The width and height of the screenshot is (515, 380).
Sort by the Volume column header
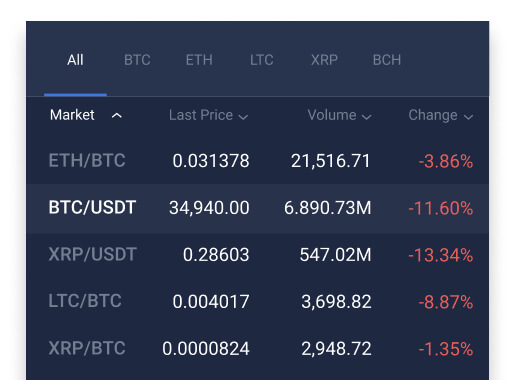[332, 115]
